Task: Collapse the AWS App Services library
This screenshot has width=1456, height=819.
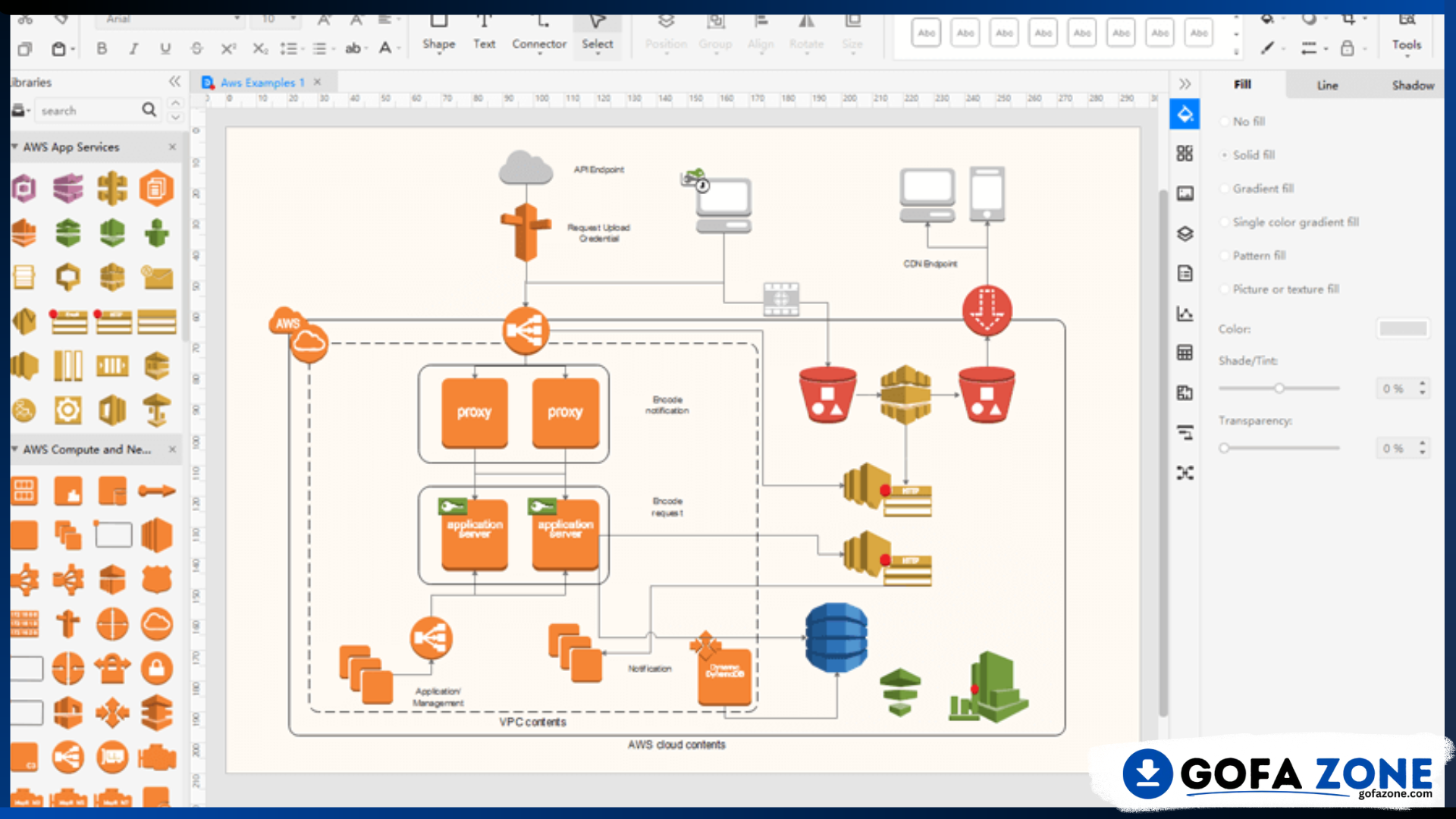Action: pos(14,146)
